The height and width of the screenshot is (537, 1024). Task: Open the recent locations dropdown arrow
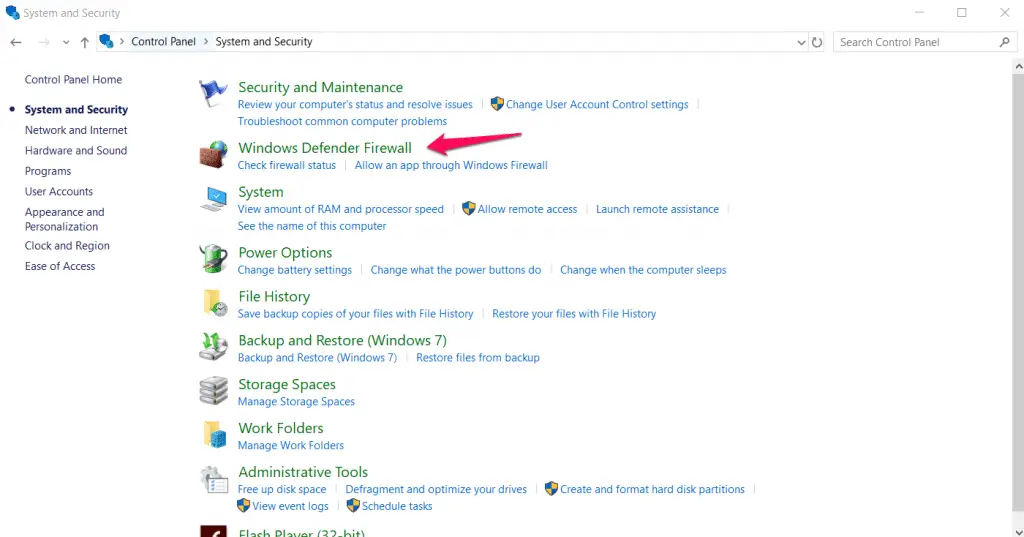(66, 43)
